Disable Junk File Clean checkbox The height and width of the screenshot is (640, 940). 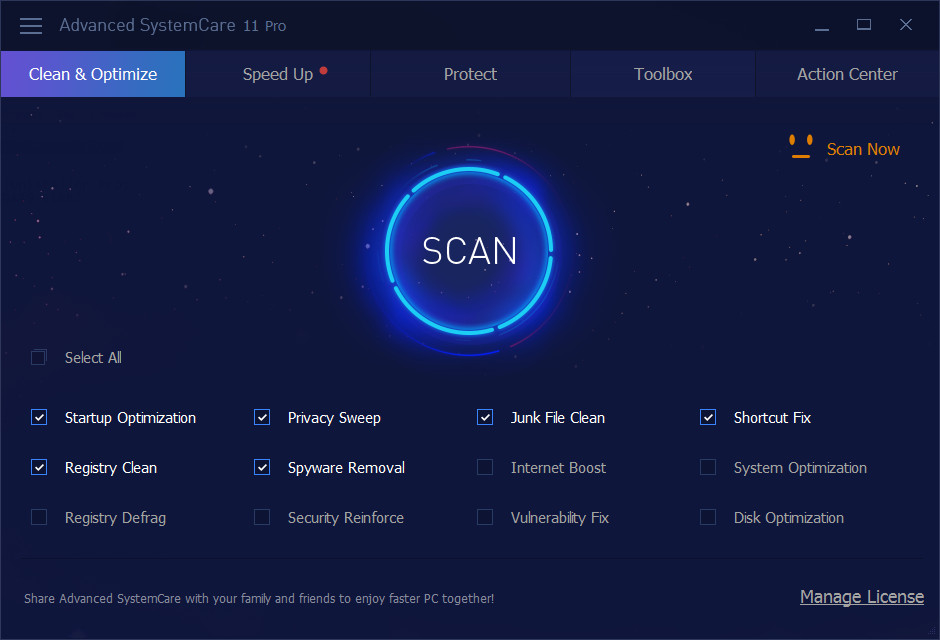point(485,417)
